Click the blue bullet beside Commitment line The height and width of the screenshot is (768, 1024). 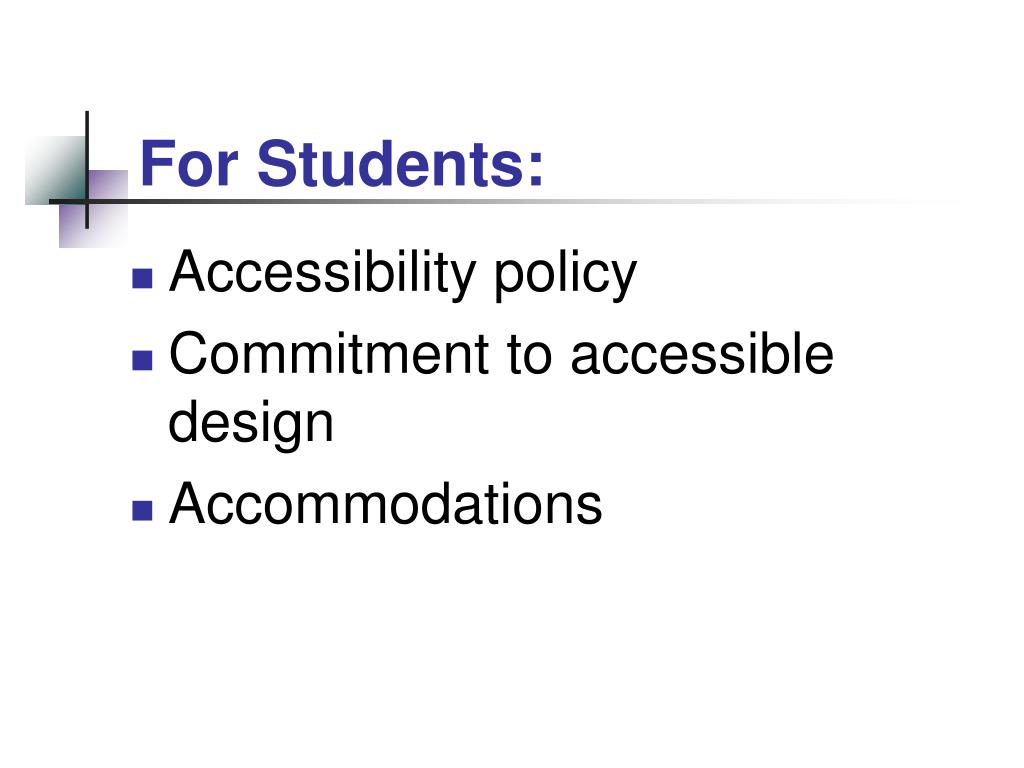(142, 361)
